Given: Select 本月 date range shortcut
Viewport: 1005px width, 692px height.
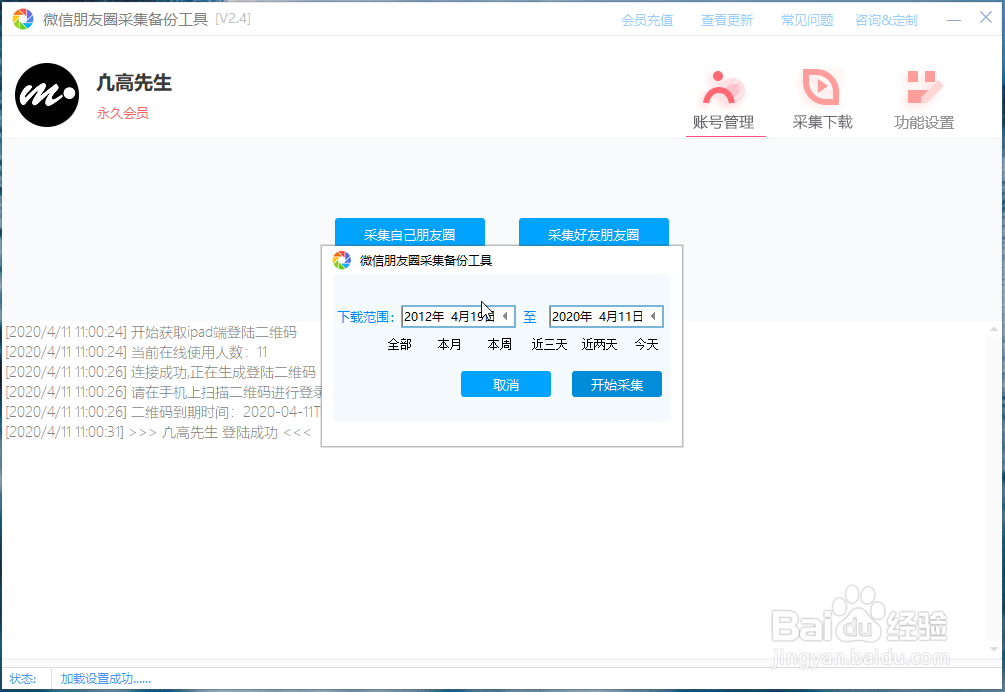Looking at the screenshot, I should click(x=449, y=345).
